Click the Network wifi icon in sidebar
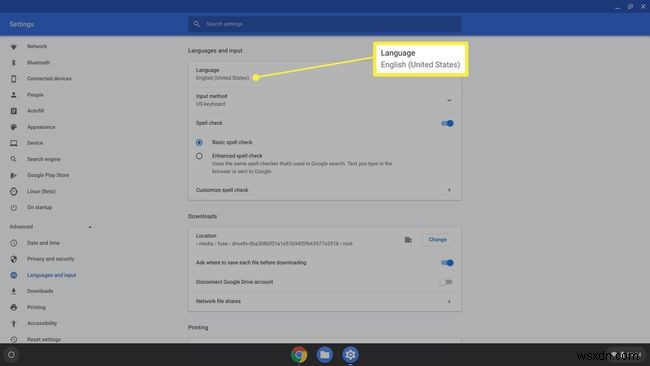 [14, 47]
